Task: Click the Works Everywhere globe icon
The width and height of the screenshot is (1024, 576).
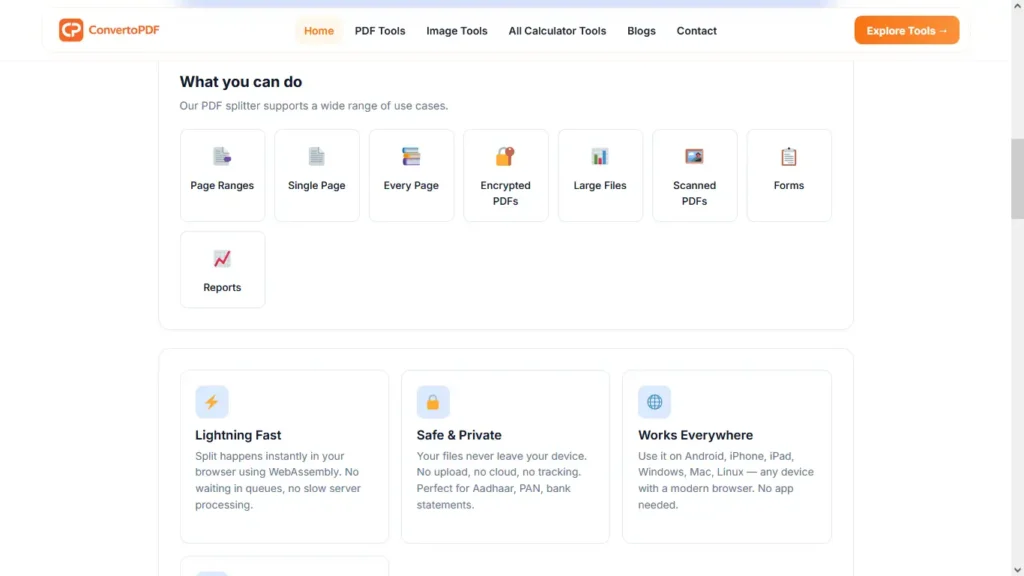Action: (654, 402)
